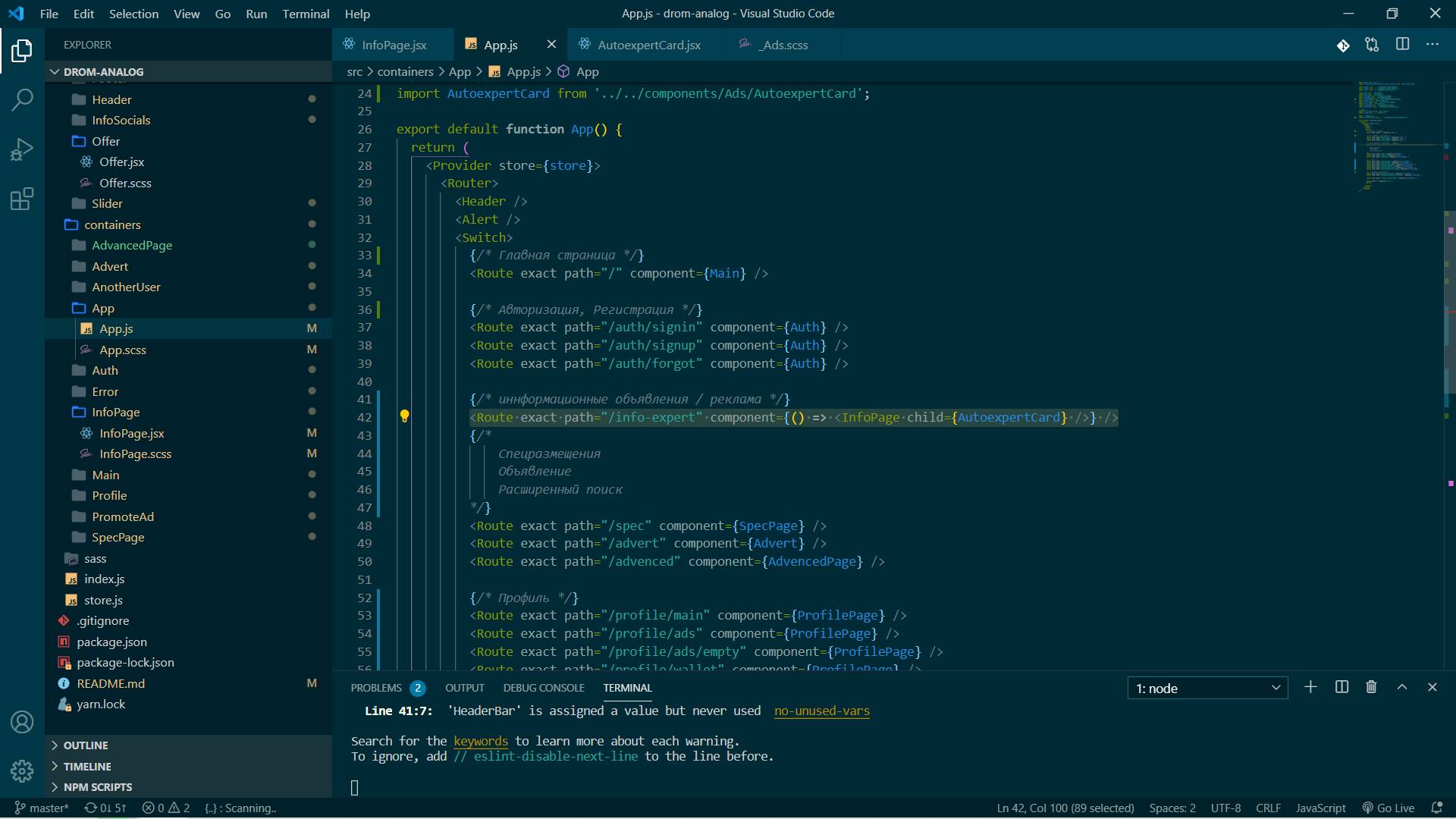
Task: Open App.scss in explorer
Action: (x=188, y=350)
